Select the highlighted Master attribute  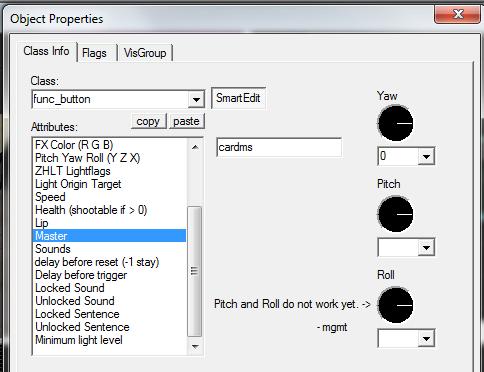pyautogui.click(x=110, y=236)
